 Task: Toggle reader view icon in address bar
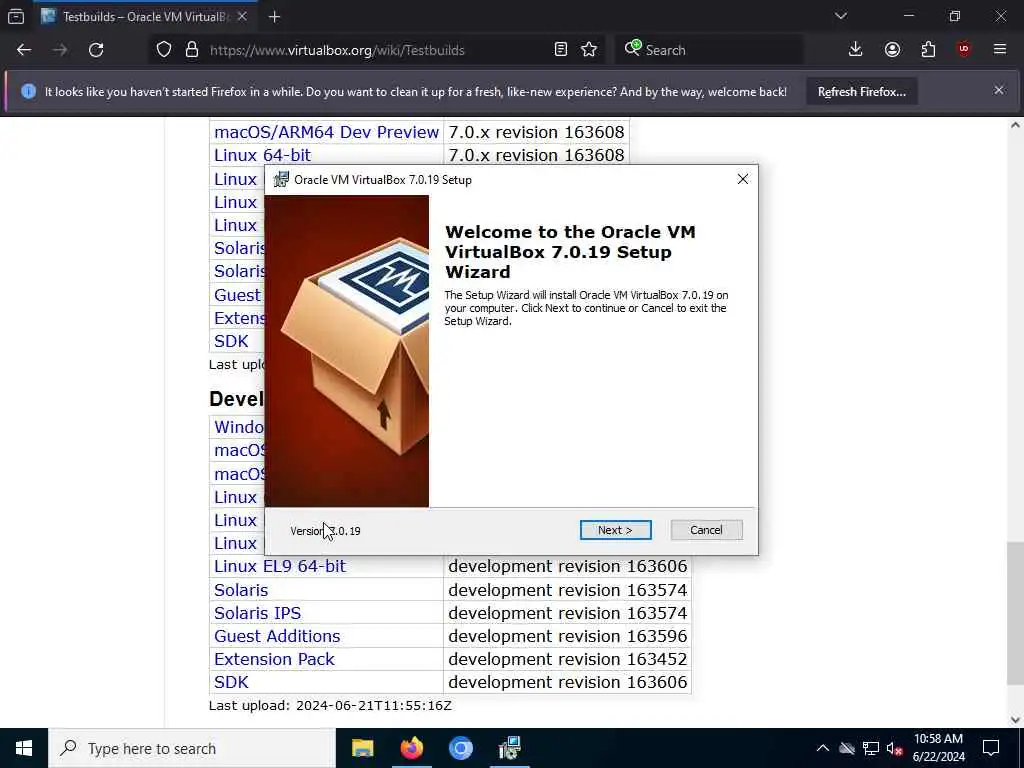click(x=560, y=50)
